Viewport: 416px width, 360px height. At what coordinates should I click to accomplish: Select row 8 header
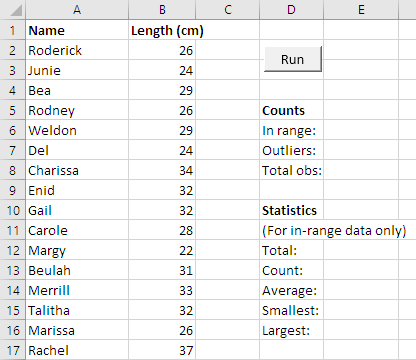[x=13, y=170]
